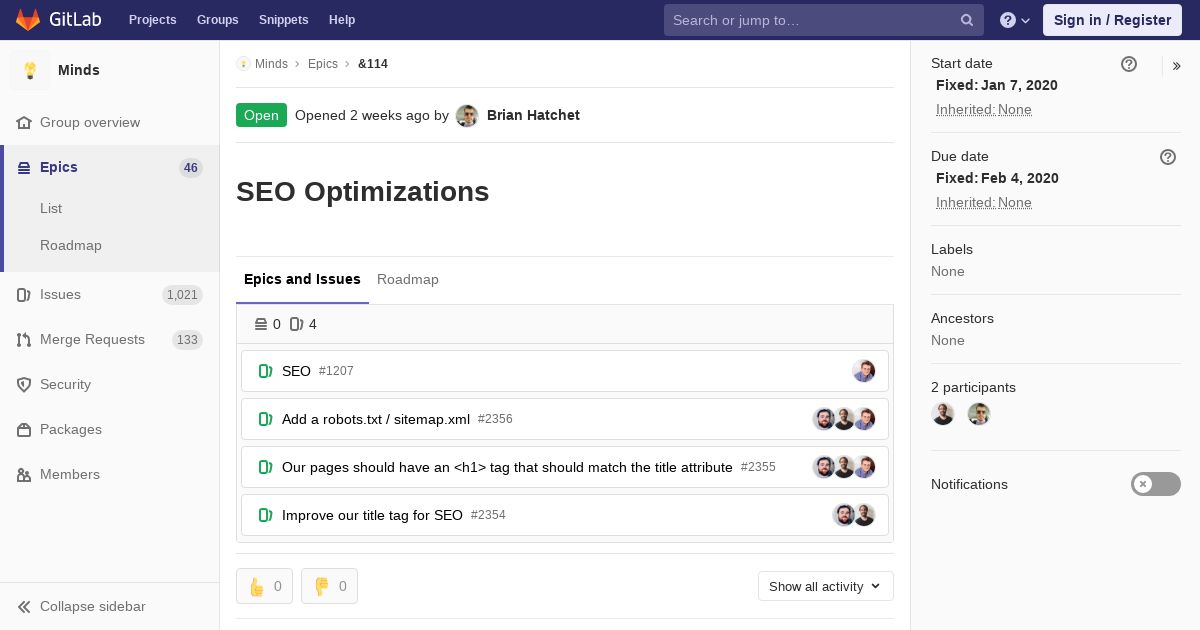
Task: Click the thumbs down reaction
Action: (329, 586)
